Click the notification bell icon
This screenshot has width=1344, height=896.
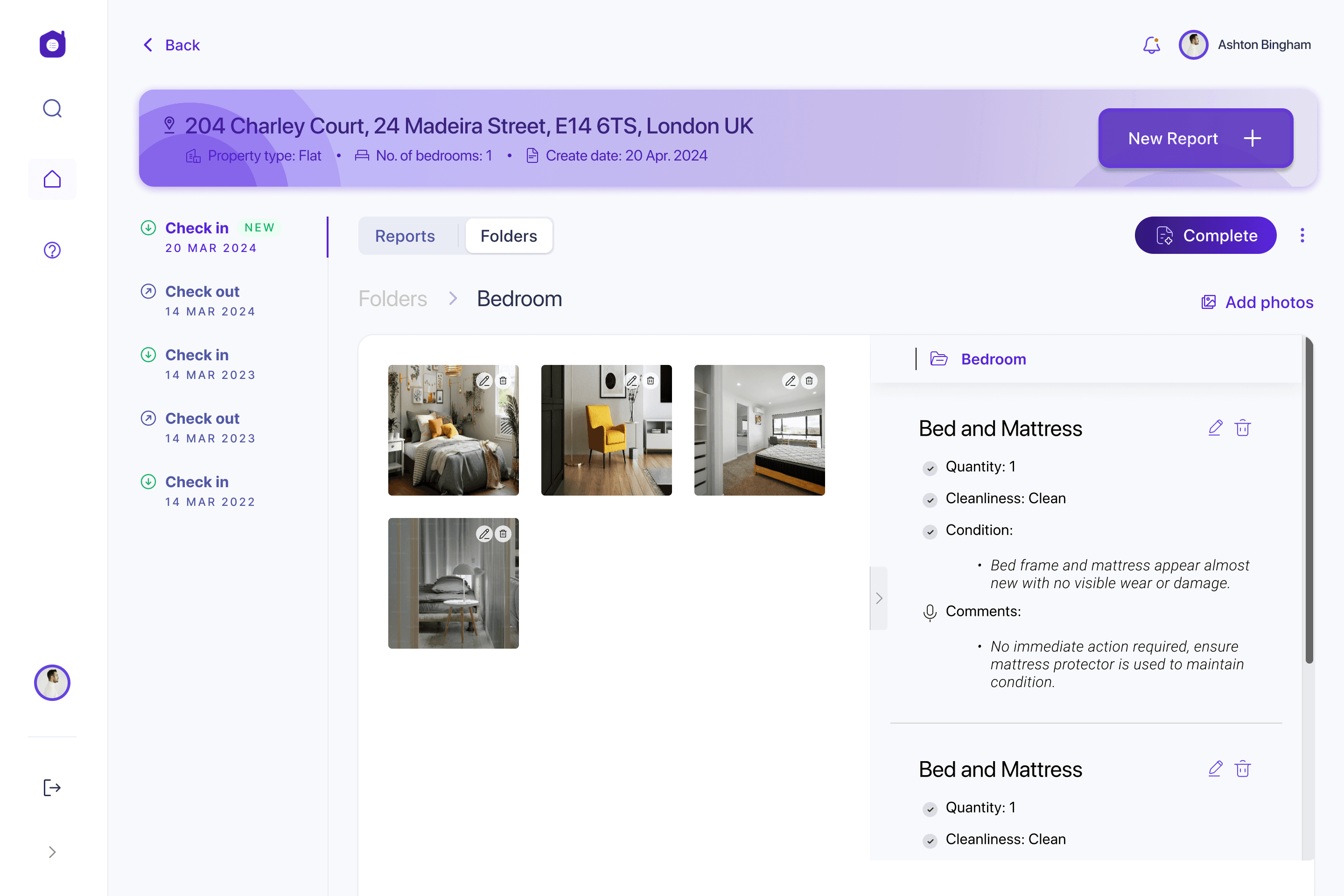click(x=1151, y=45)
